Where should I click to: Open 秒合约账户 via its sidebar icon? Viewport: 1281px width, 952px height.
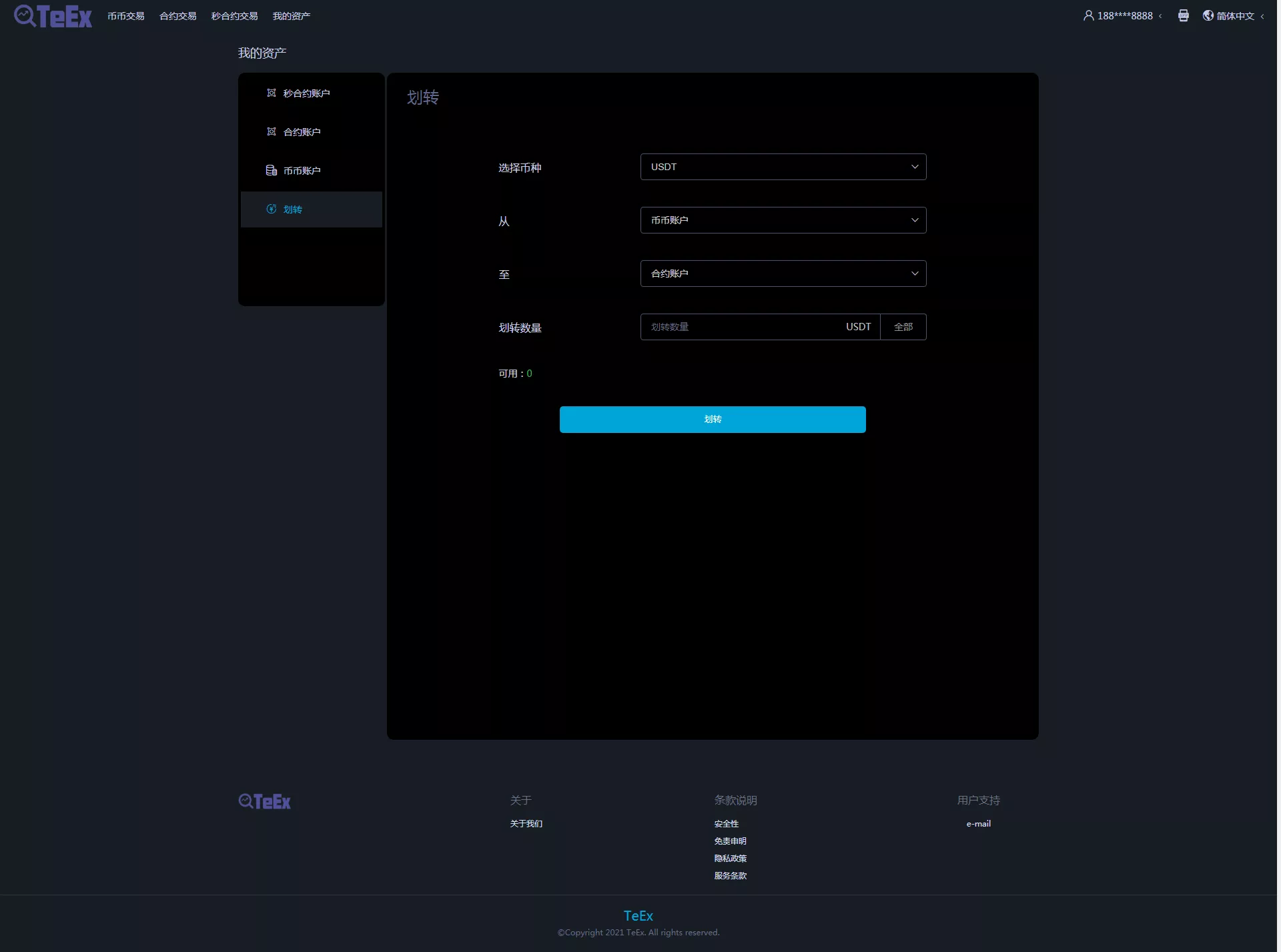(x=271, y=93)
